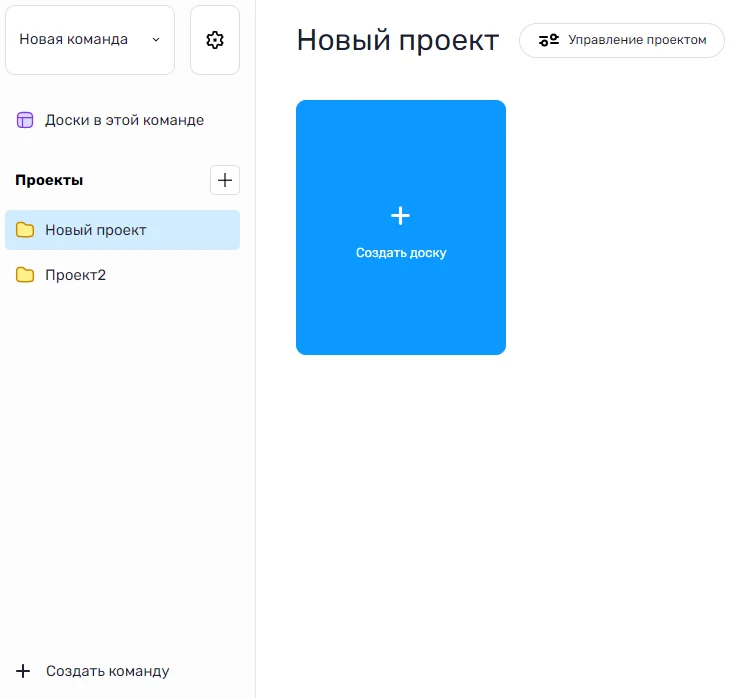Click the Создать команду link

[x=107, y=671]
